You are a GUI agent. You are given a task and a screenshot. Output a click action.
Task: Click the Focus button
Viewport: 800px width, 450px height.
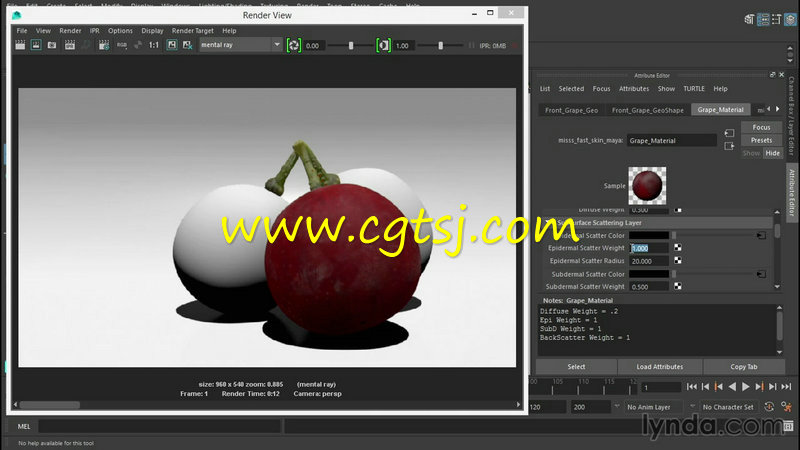(761, 127)
